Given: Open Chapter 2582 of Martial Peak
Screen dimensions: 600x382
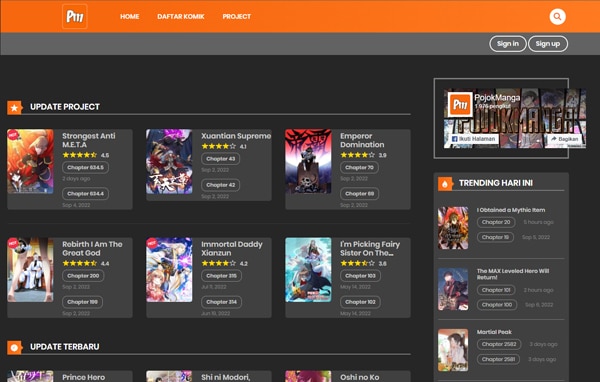Looking at the screenshot, I should coord(499,344).
